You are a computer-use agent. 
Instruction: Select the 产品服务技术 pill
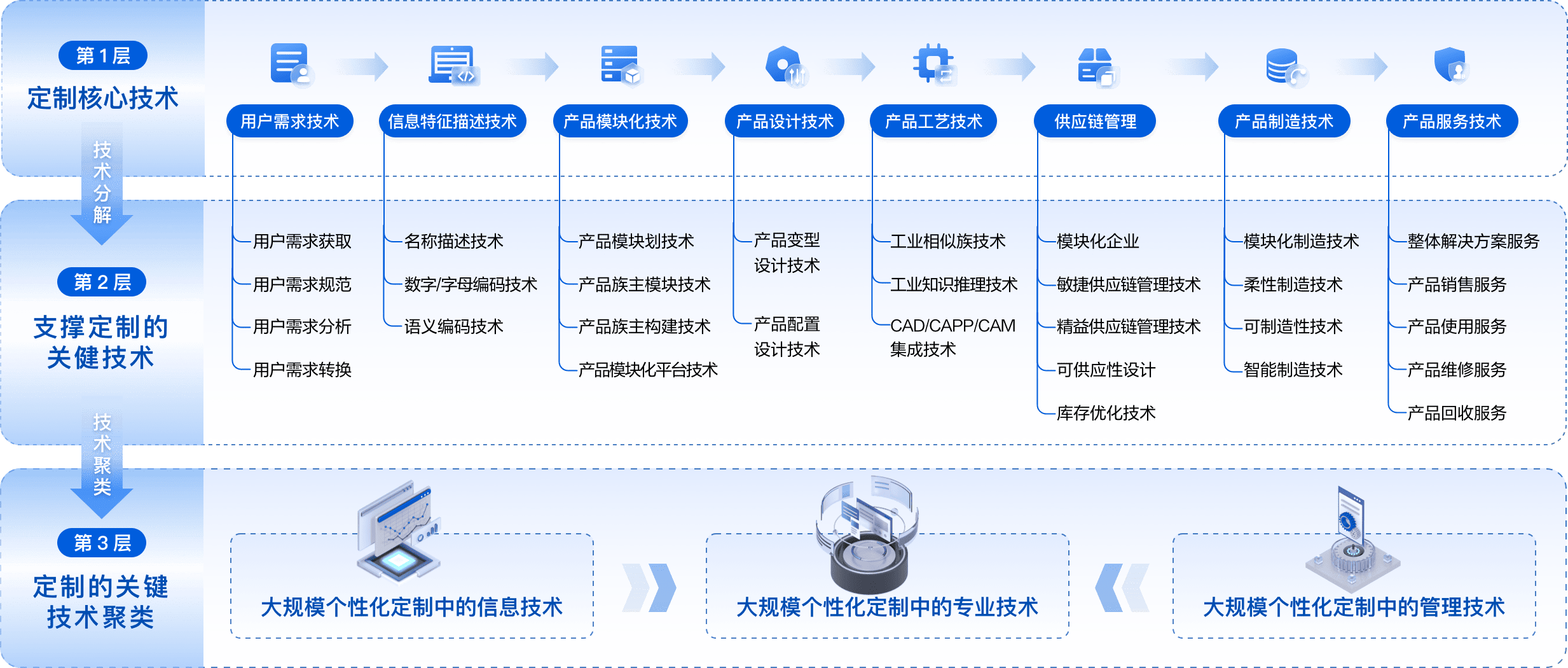click(x=1452, y=121)
